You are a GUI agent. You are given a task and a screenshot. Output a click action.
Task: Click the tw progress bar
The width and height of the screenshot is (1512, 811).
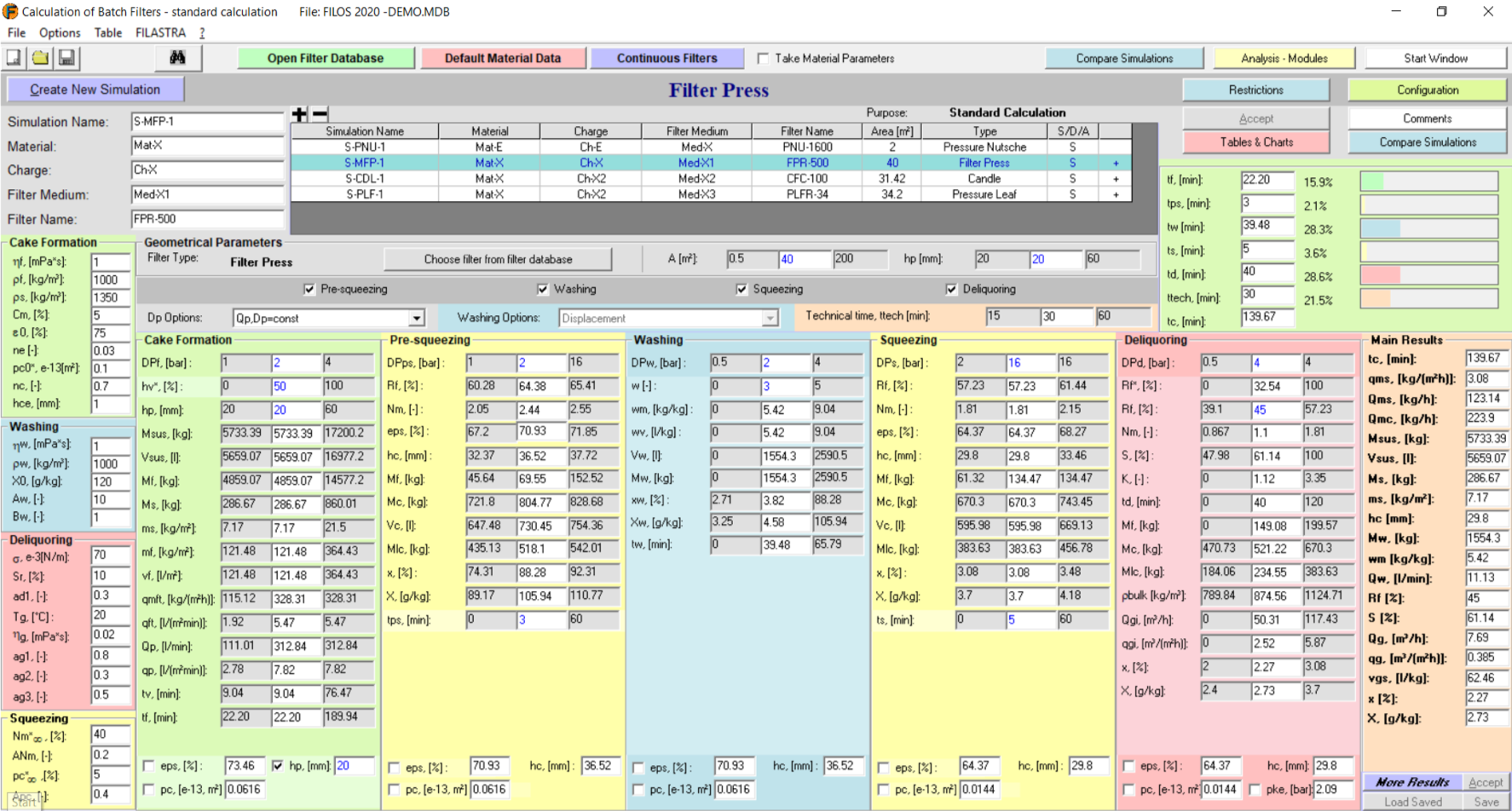pos(1428,228)
